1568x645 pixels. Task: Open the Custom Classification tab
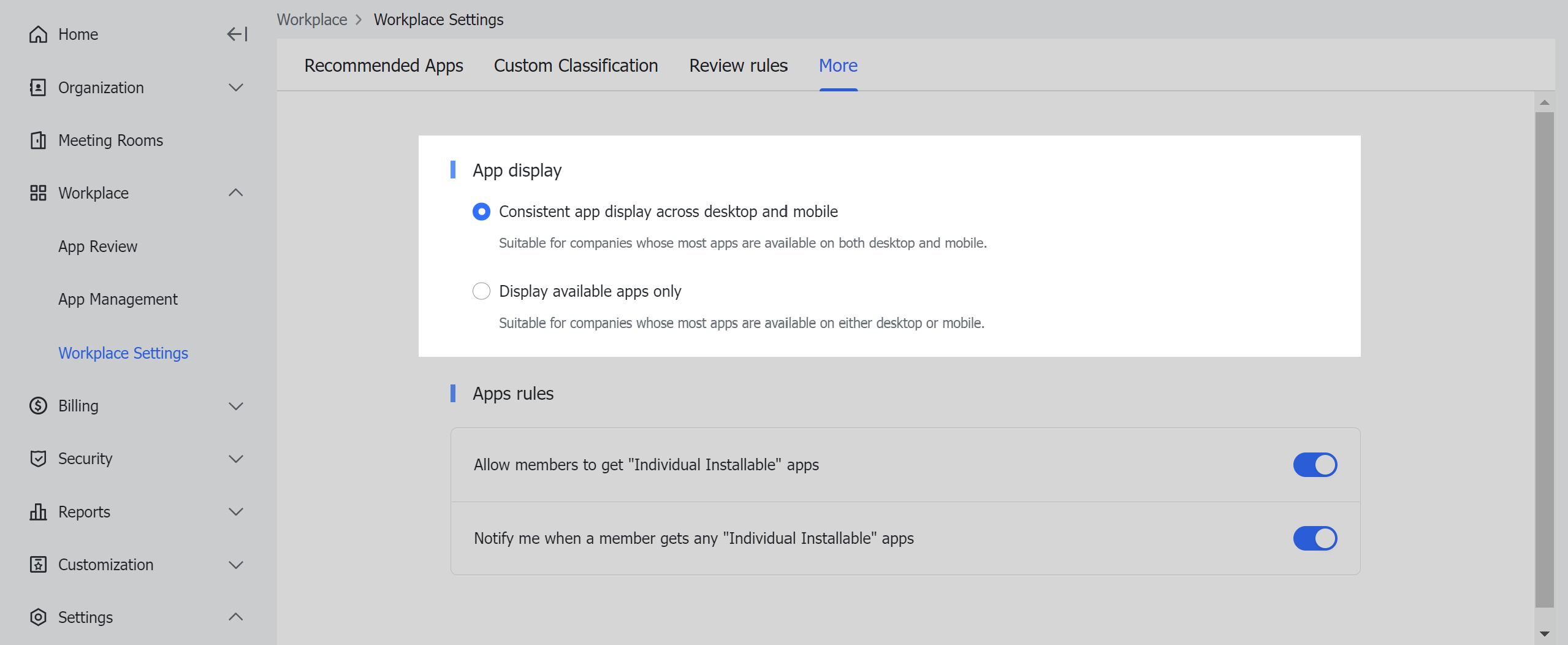click(x=576, y=66)
